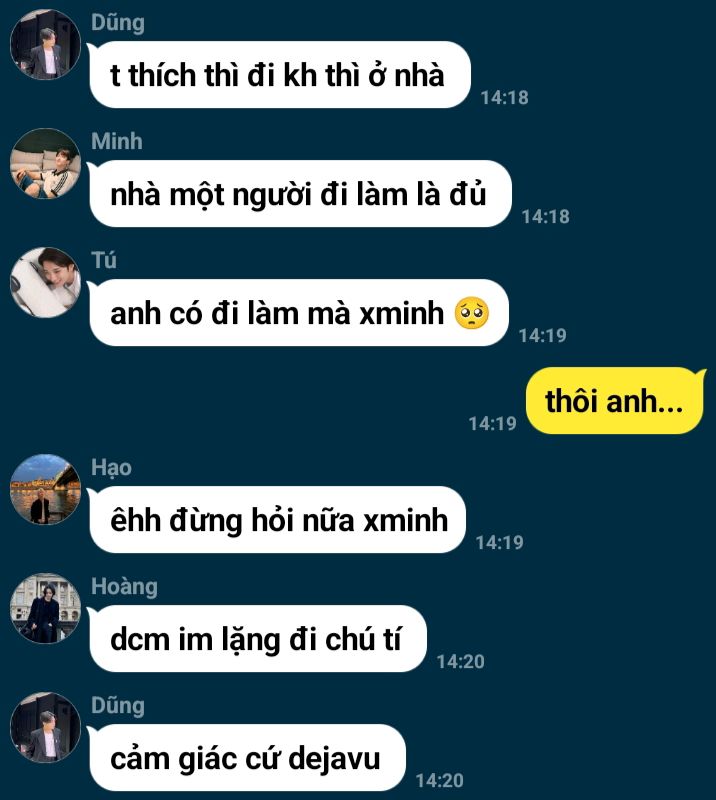Tap Minh's avatar photo
The width and height of the screenshot is (716, 800).
pyautogui.click(x=45, y=163)
